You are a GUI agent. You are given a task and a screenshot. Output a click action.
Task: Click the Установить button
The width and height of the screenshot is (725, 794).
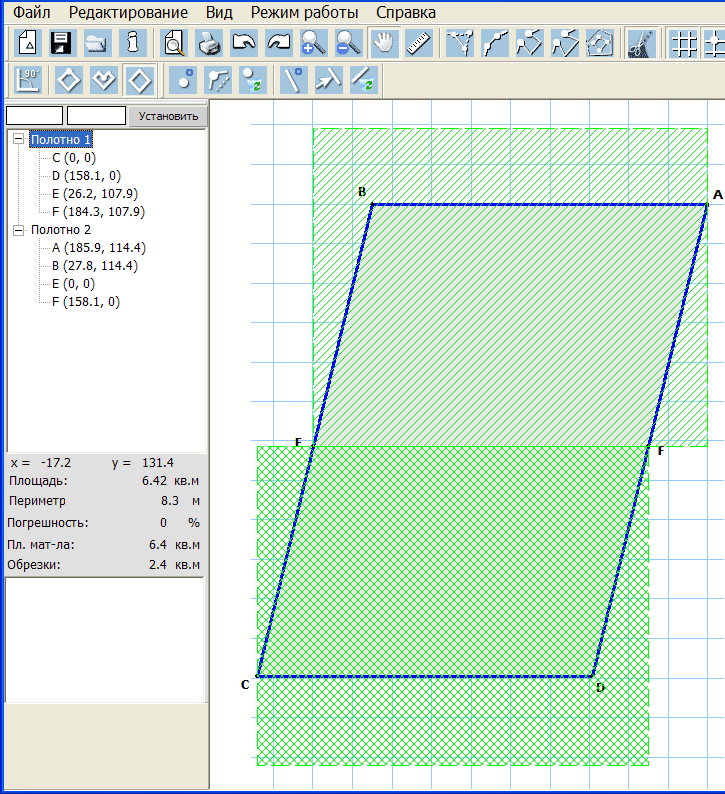[168, 116]
